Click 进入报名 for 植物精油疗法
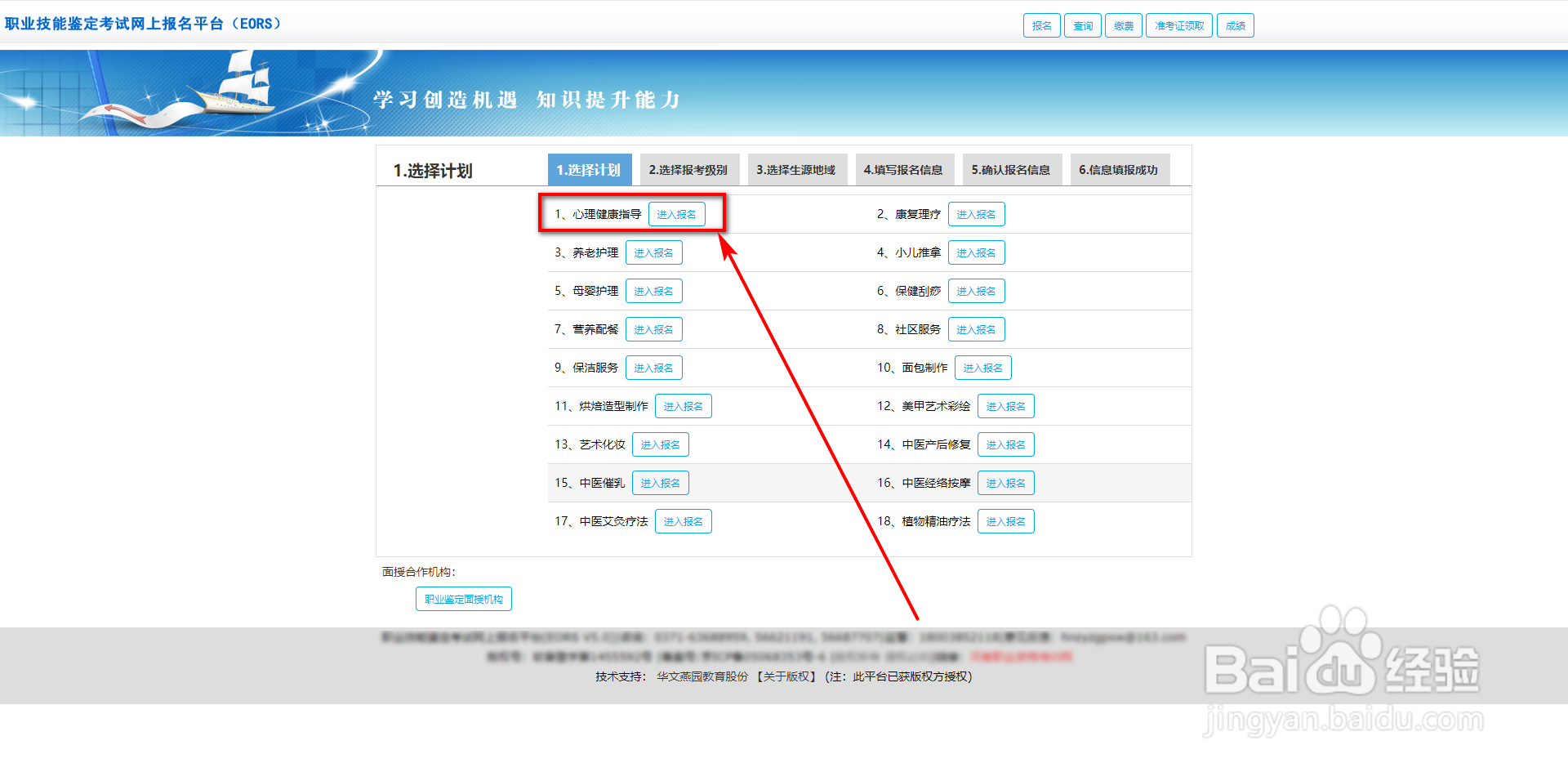This screenshot has width=1568, height=772. coord(1005,521)
